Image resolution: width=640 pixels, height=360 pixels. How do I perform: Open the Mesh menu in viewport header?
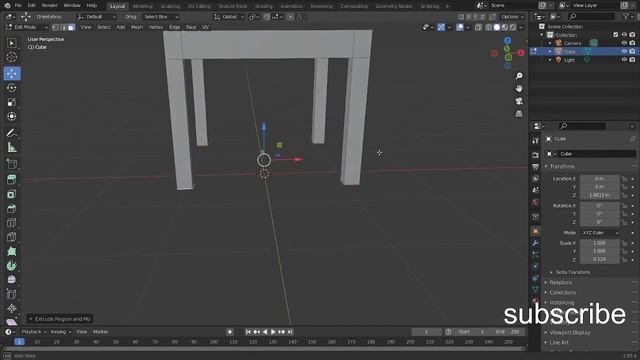137,27
